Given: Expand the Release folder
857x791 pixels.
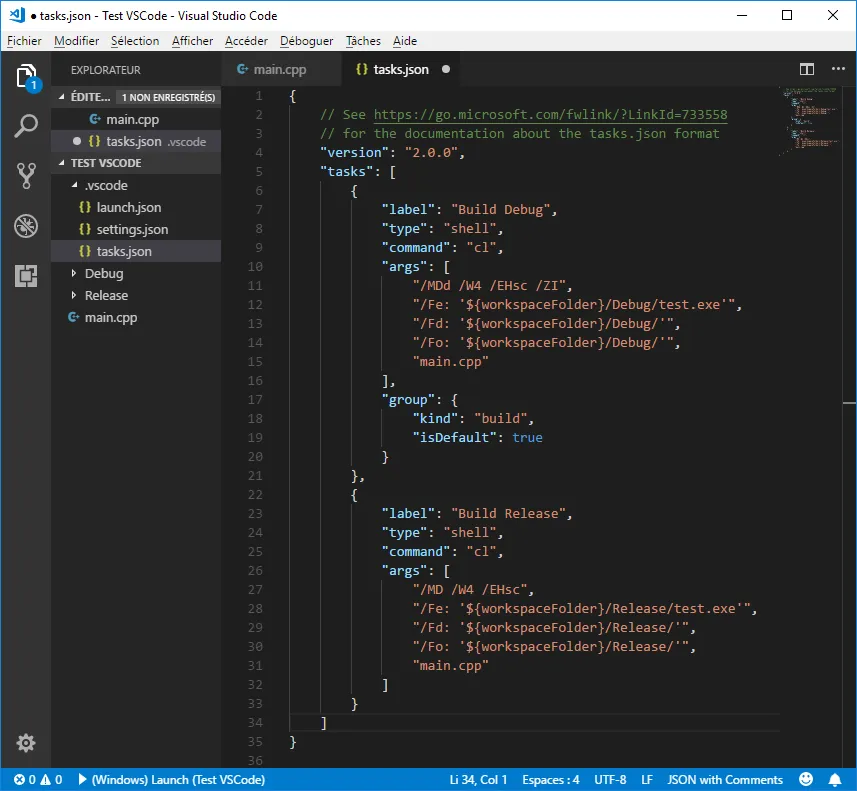Looking at the screenshot, I should (x=74, y=295).
